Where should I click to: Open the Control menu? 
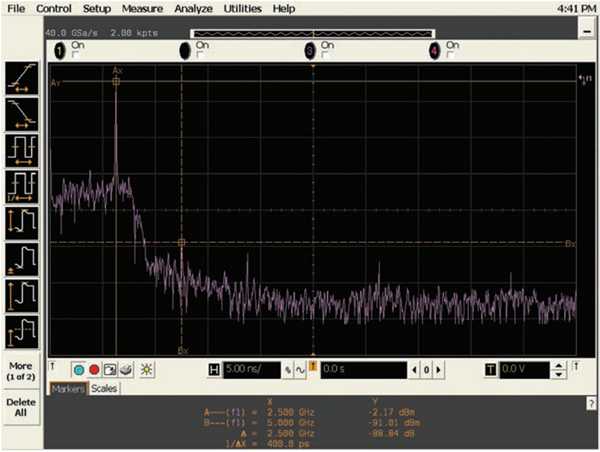(54, 8)
